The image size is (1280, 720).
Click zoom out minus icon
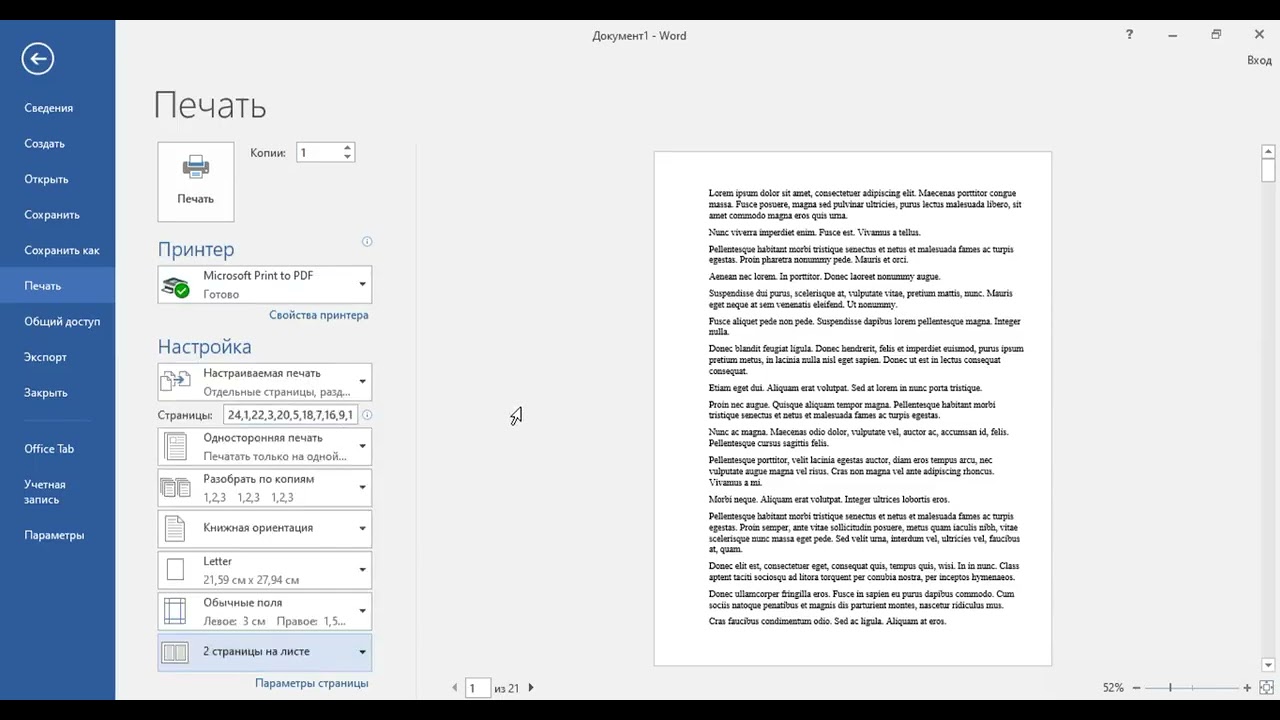click(1138, 688)
